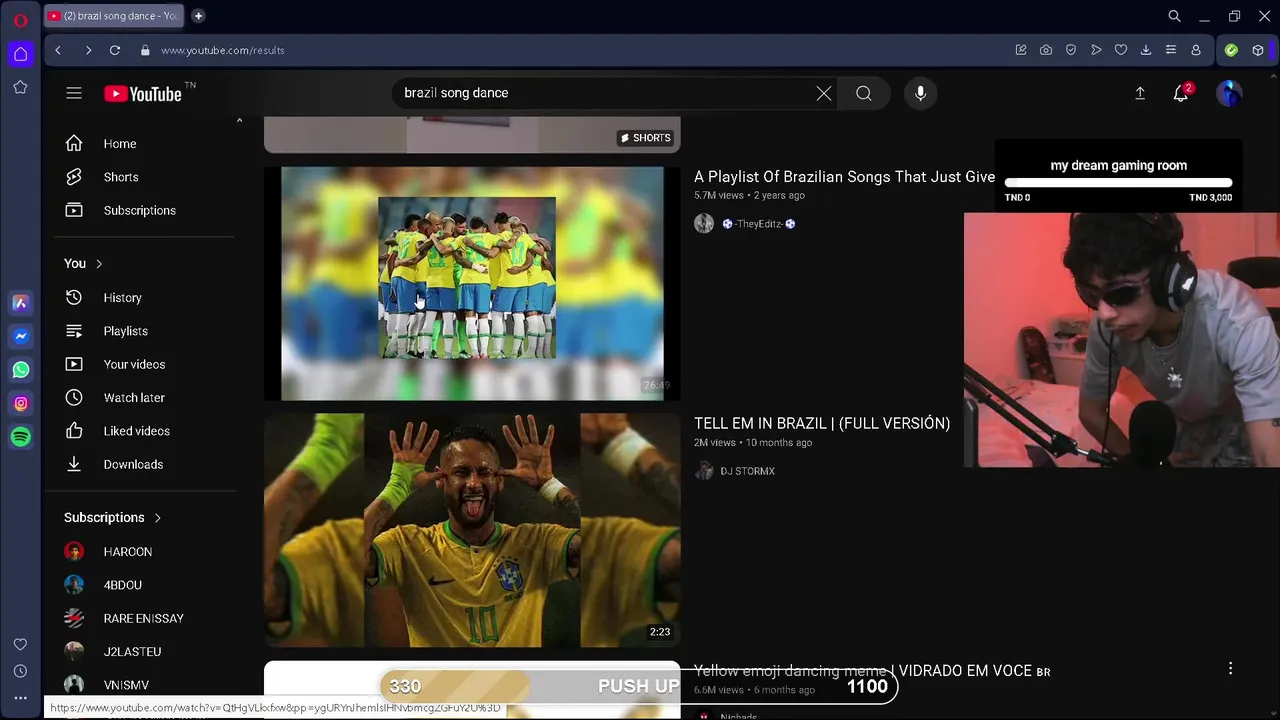Open the pinboard edit icon in toolbar
Image resolution: width=1280 pixels, height=720 pixels.
pos(1021,50)
